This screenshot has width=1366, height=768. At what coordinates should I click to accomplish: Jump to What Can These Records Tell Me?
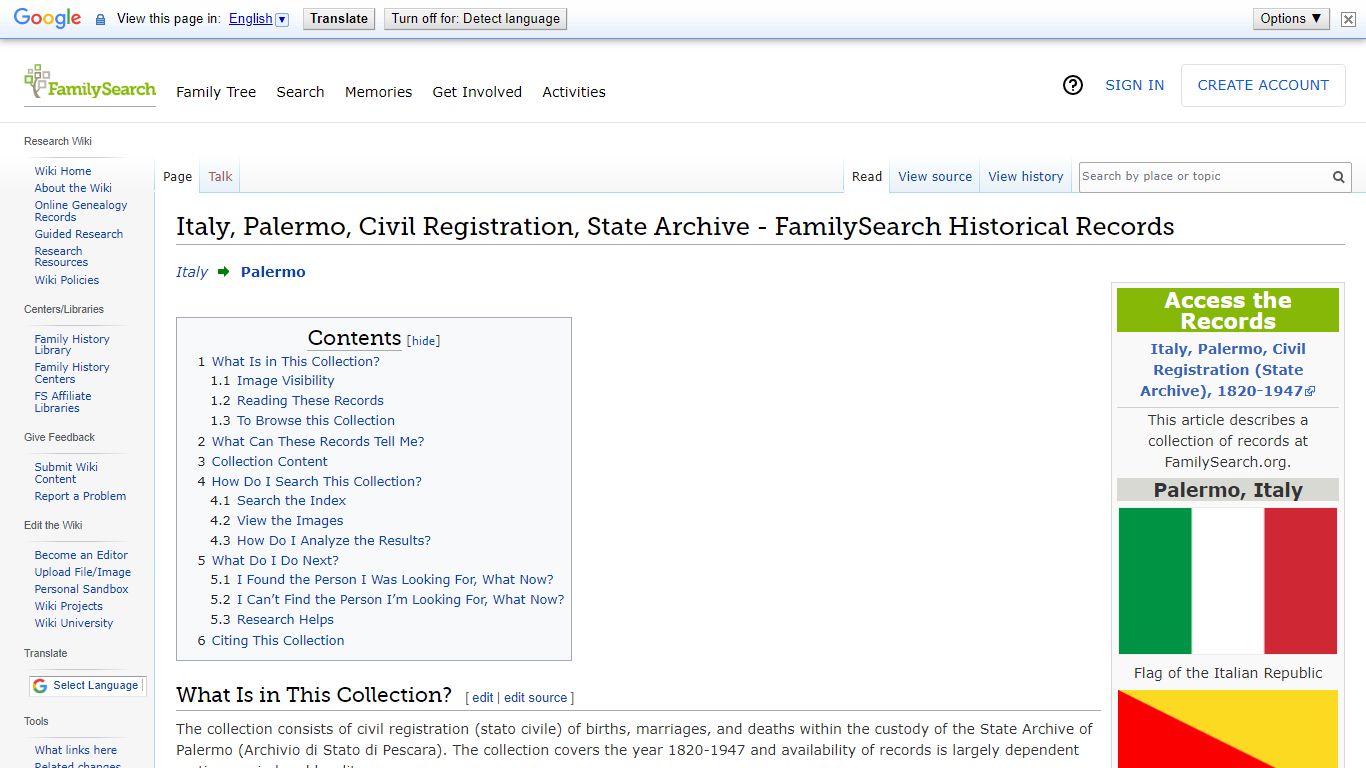[318, 442]
